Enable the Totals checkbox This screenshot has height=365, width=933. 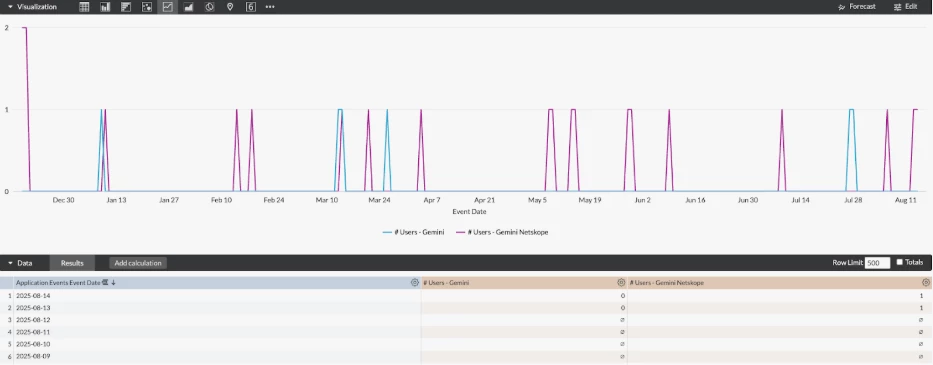coord(899,262)
